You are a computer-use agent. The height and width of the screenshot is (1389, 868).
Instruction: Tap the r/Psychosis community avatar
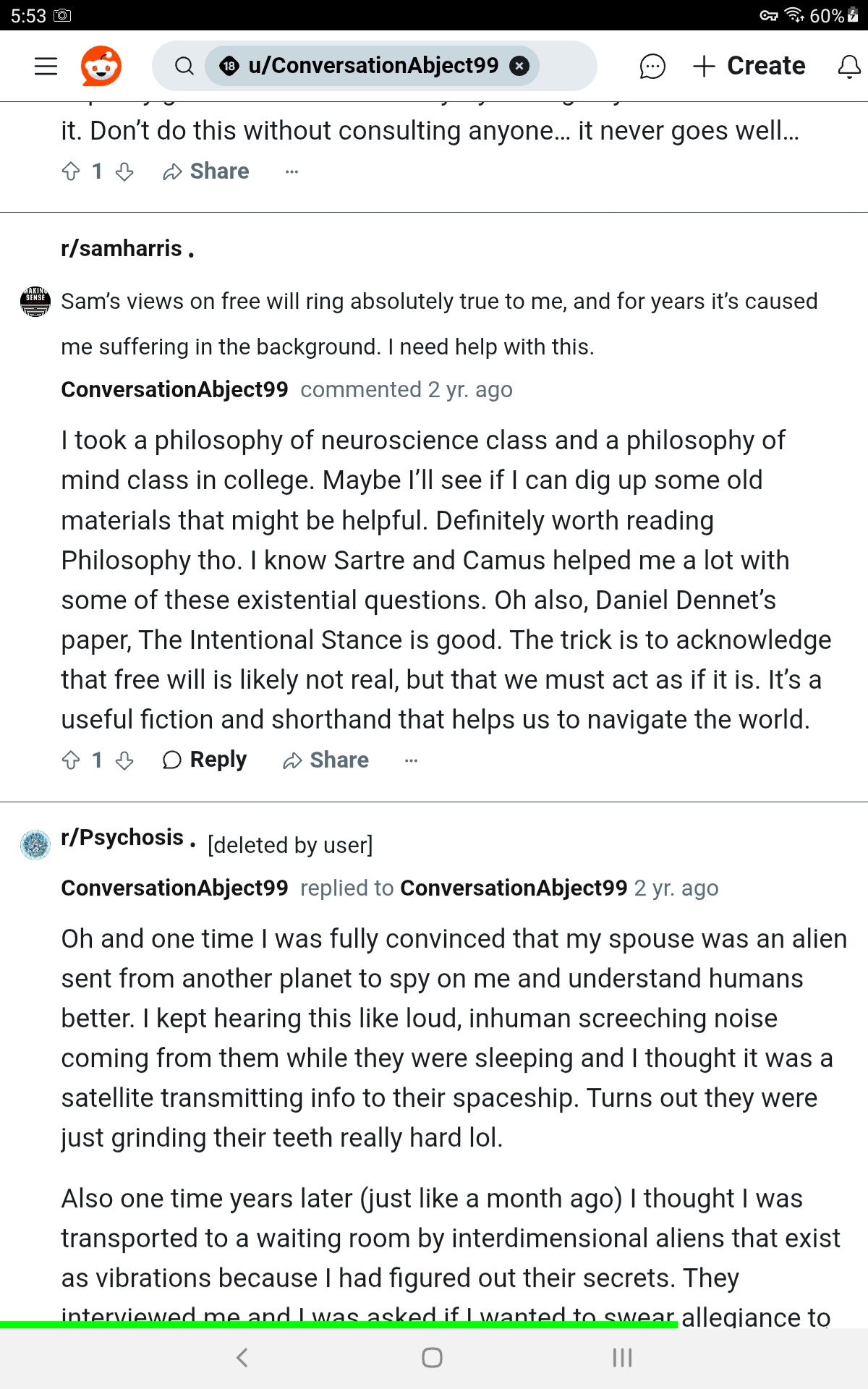[35, 844]
